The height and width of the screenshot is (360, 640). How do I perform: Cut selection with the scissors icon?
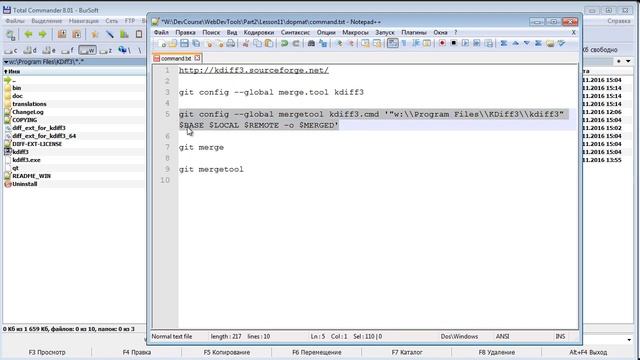[x=246, y=43]
